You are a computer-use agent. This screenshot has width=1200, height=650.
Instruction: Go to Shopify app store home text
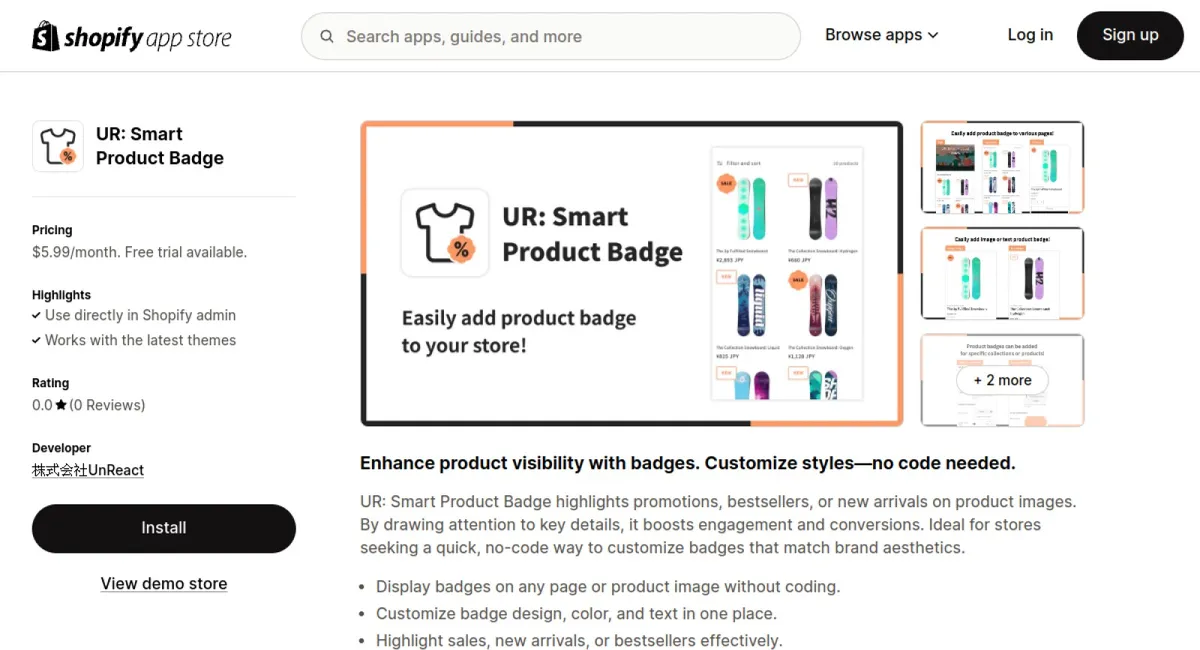click(x=147, y=38)
